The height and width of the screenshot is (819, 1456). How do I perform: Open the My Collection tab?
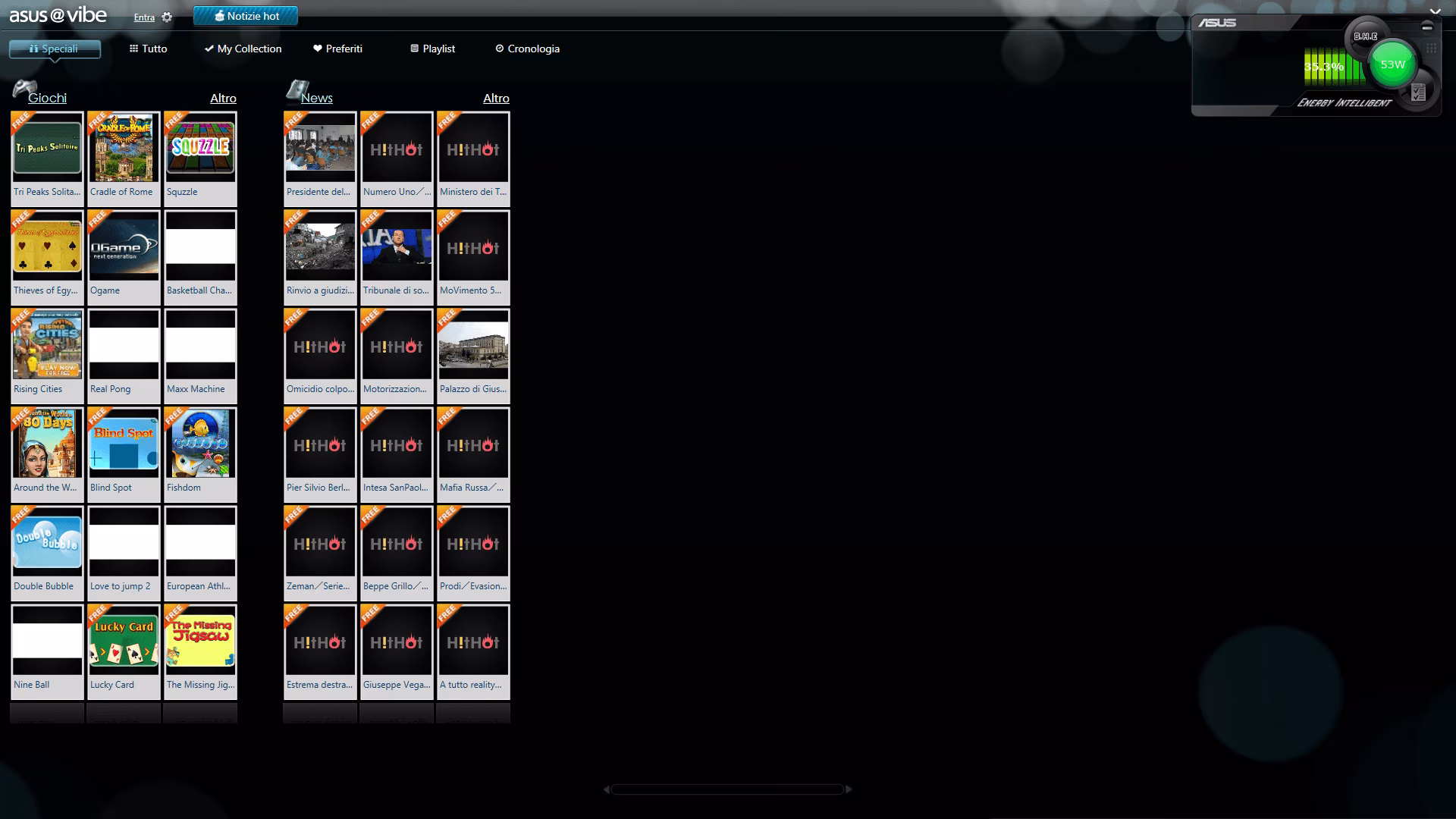tap(243, 49)
